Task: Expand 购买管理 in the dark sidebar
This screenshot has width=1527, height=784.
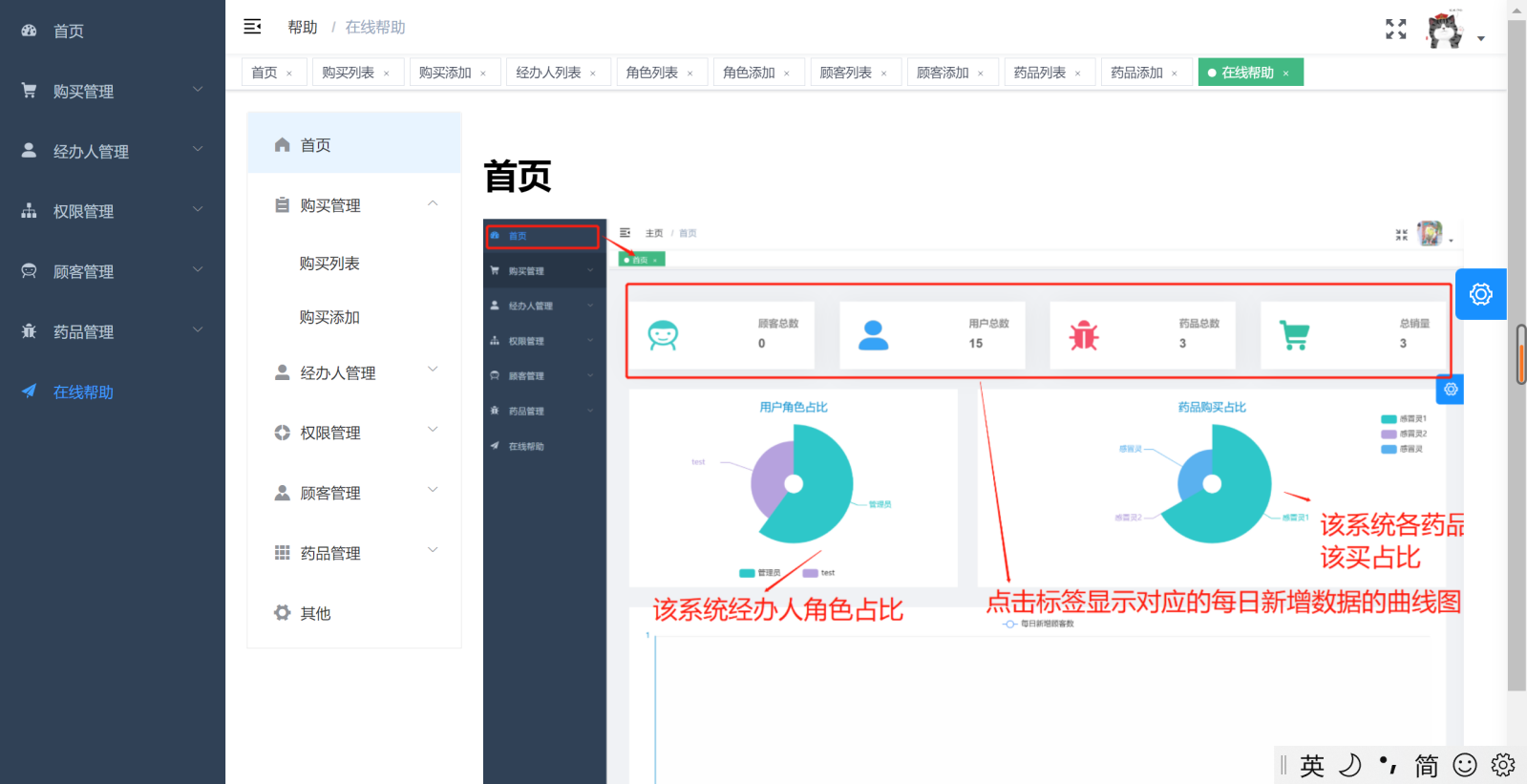Action: (198, 90)
